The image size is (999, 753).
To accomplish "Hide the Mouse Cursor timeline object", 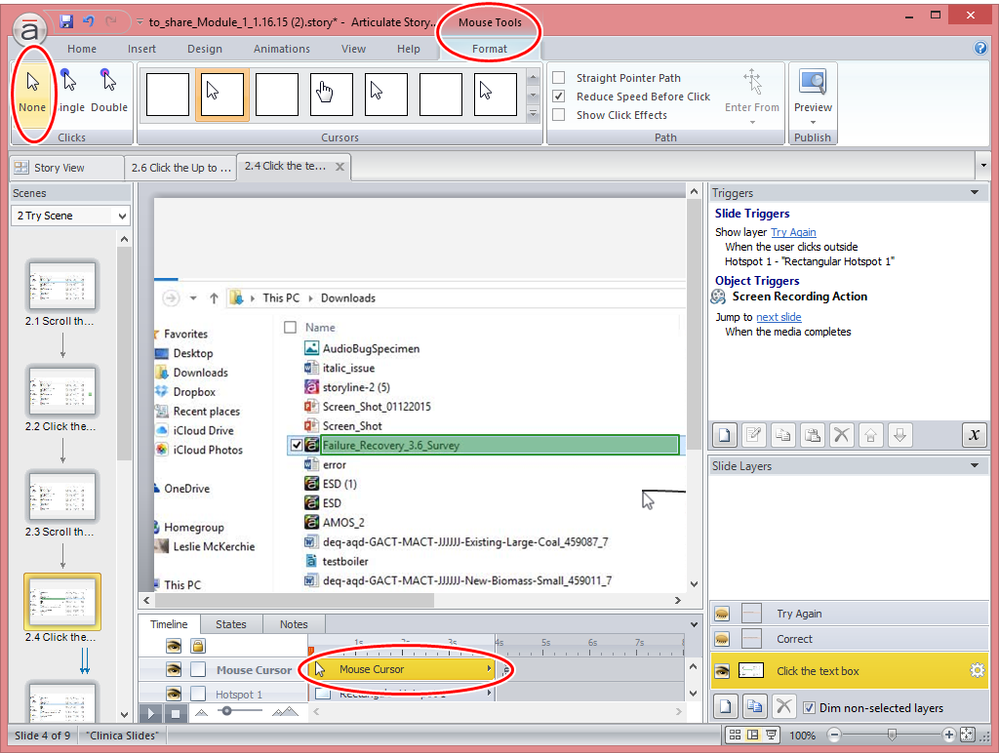I will (x=173, y=670).
